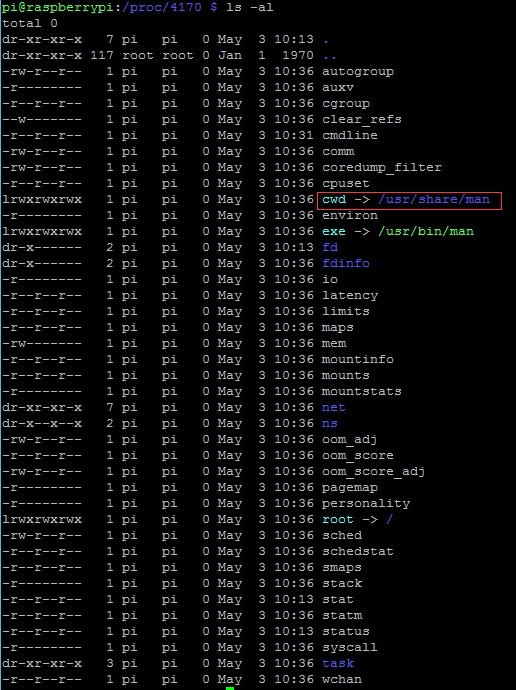This screenshot has width=516, height=690.
Task: Select the 'statm' entry
Action: (342, 616)
